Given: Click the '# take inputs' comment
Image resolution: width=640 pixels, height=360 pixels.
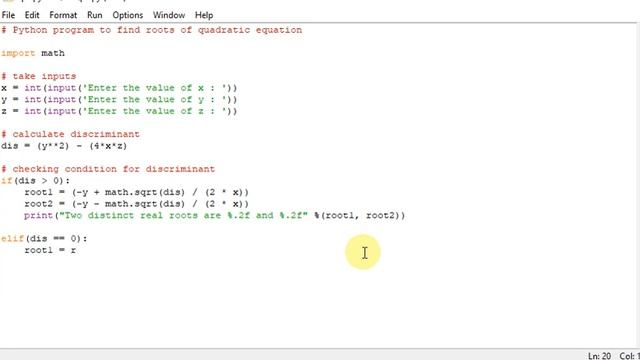Looking at the screenshot, I should coord(38,76).
